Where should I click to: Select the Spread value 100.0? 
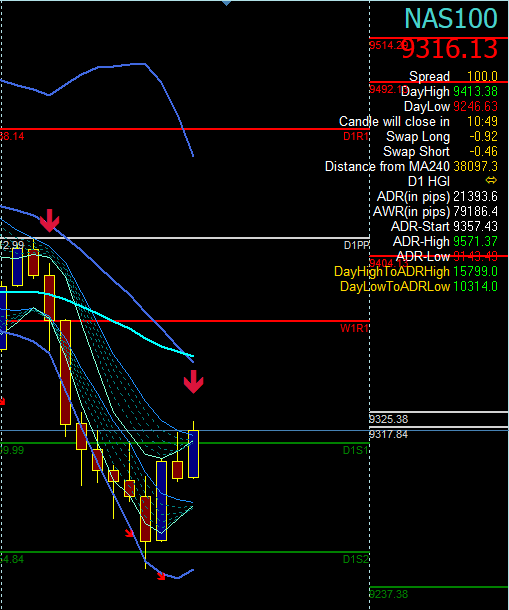482,76
